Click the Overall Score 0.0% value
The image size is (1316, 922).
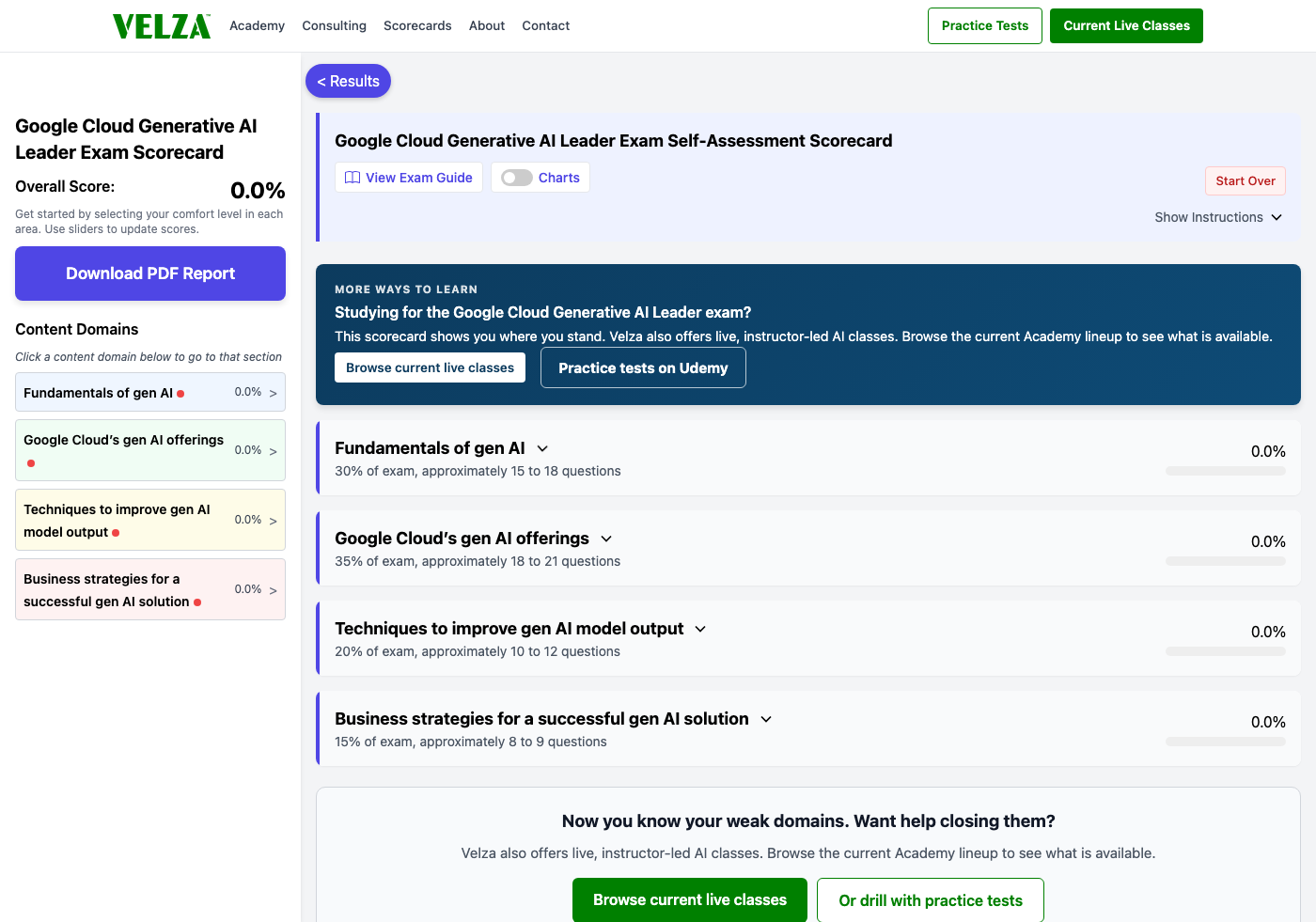258,191
